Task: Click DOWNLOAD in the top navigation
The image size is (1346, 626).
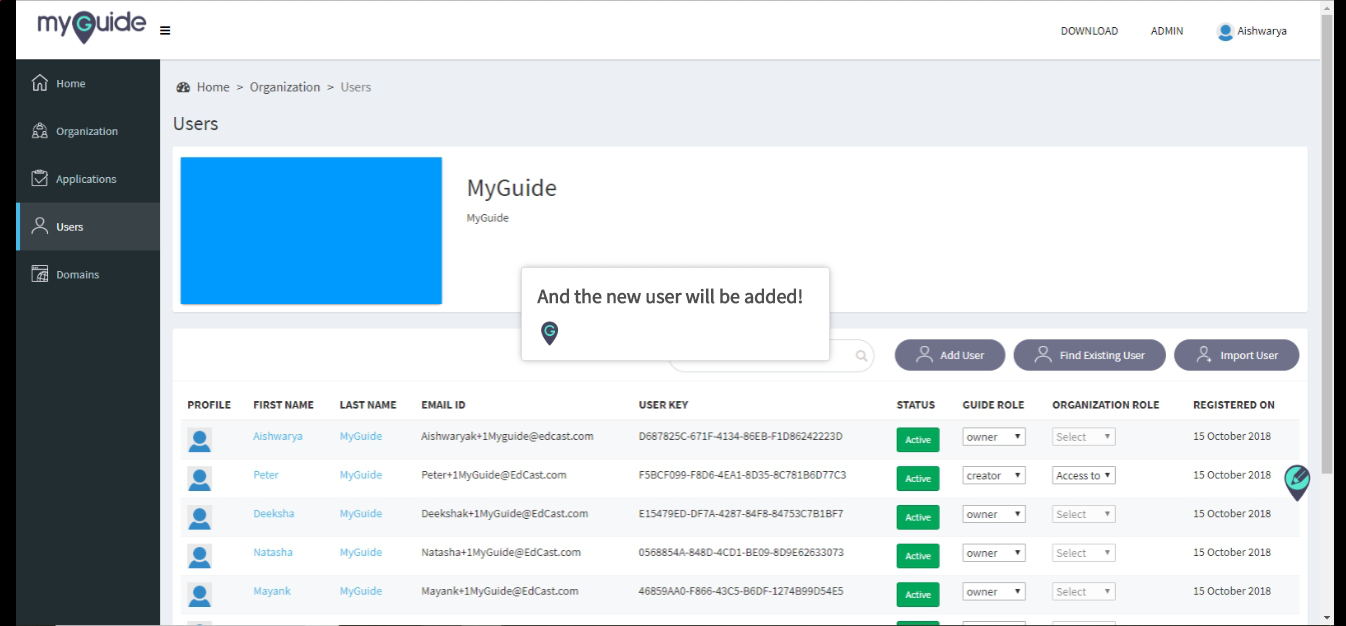Action: pos(1089,31)
